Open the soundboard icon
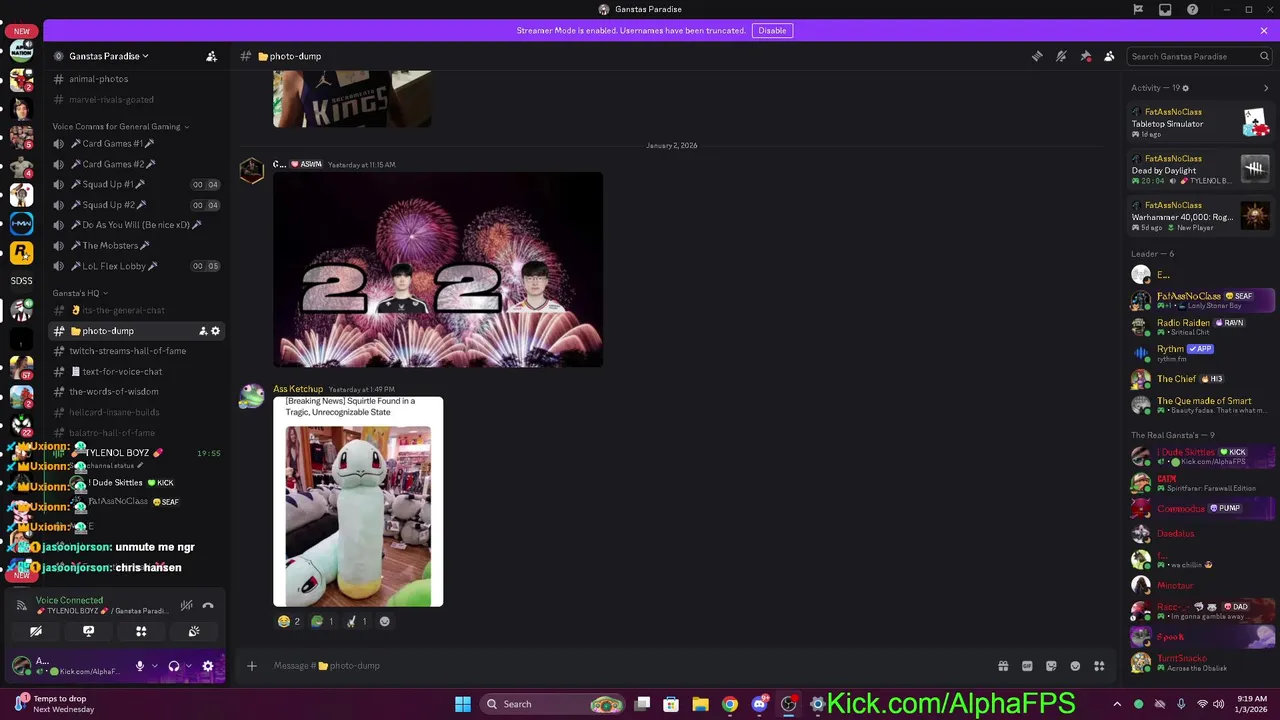1280x720 pixels. click(194, 631)
